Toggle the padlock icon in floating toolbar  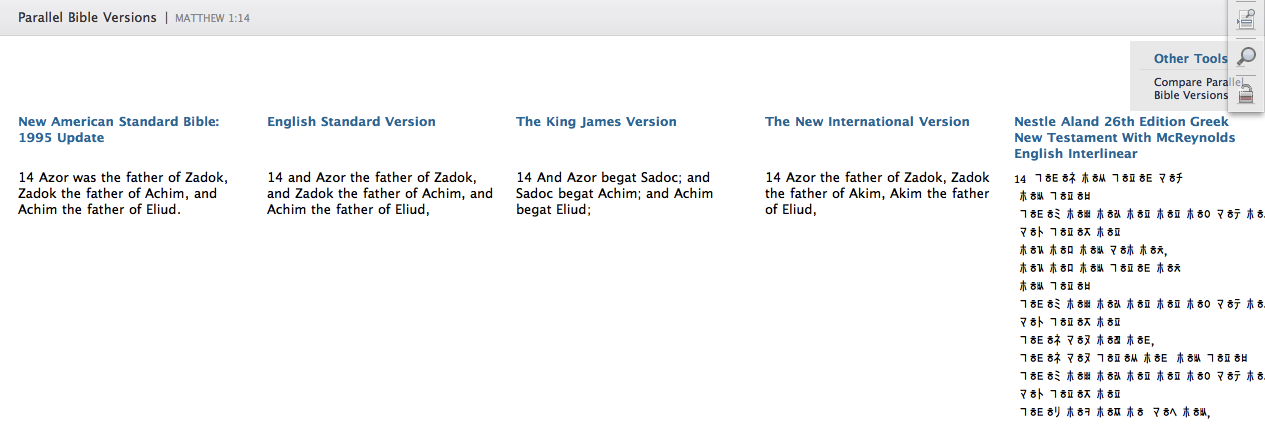coord(1246,94)
